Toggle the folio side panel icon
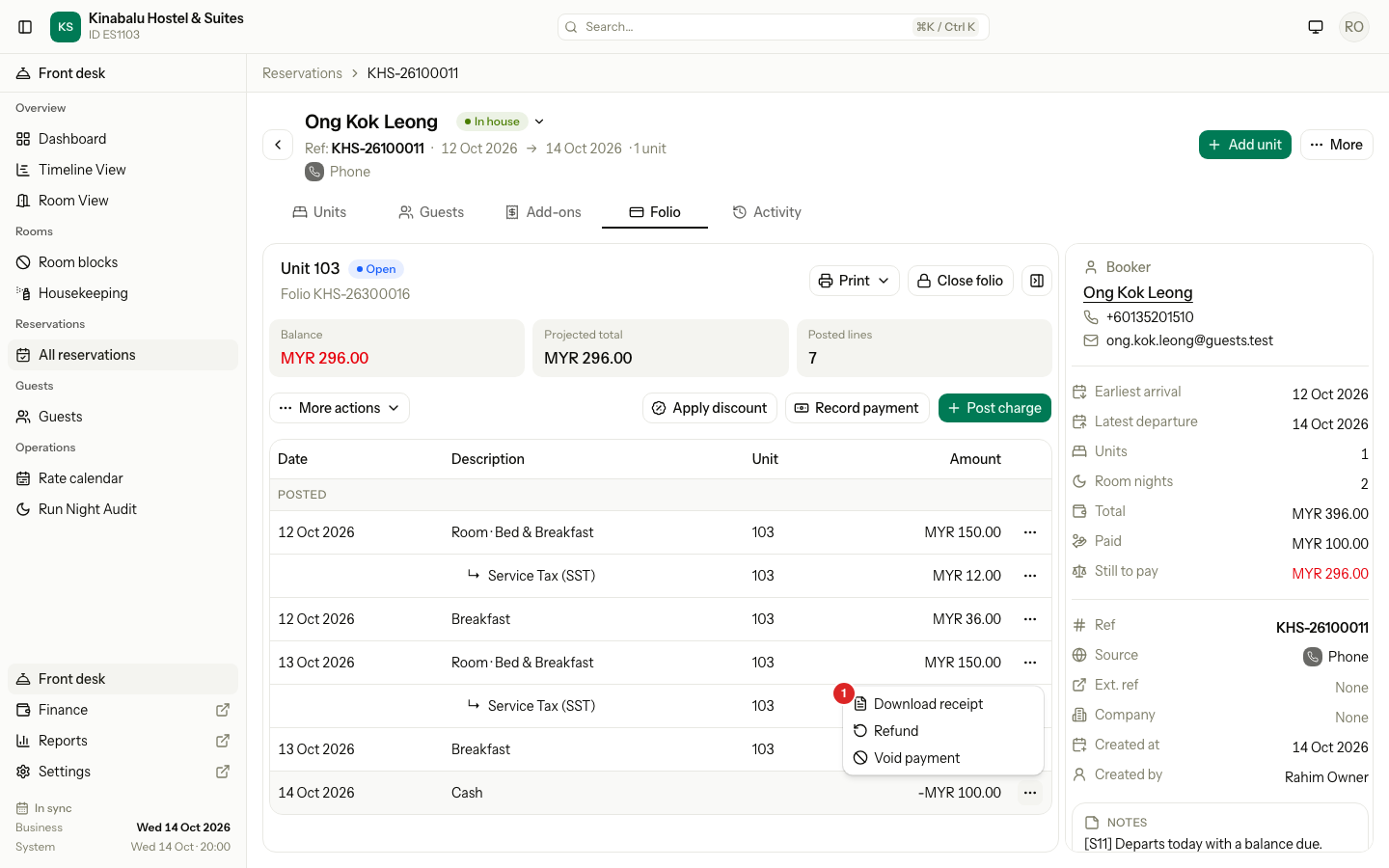 (x=1037, y=281)
